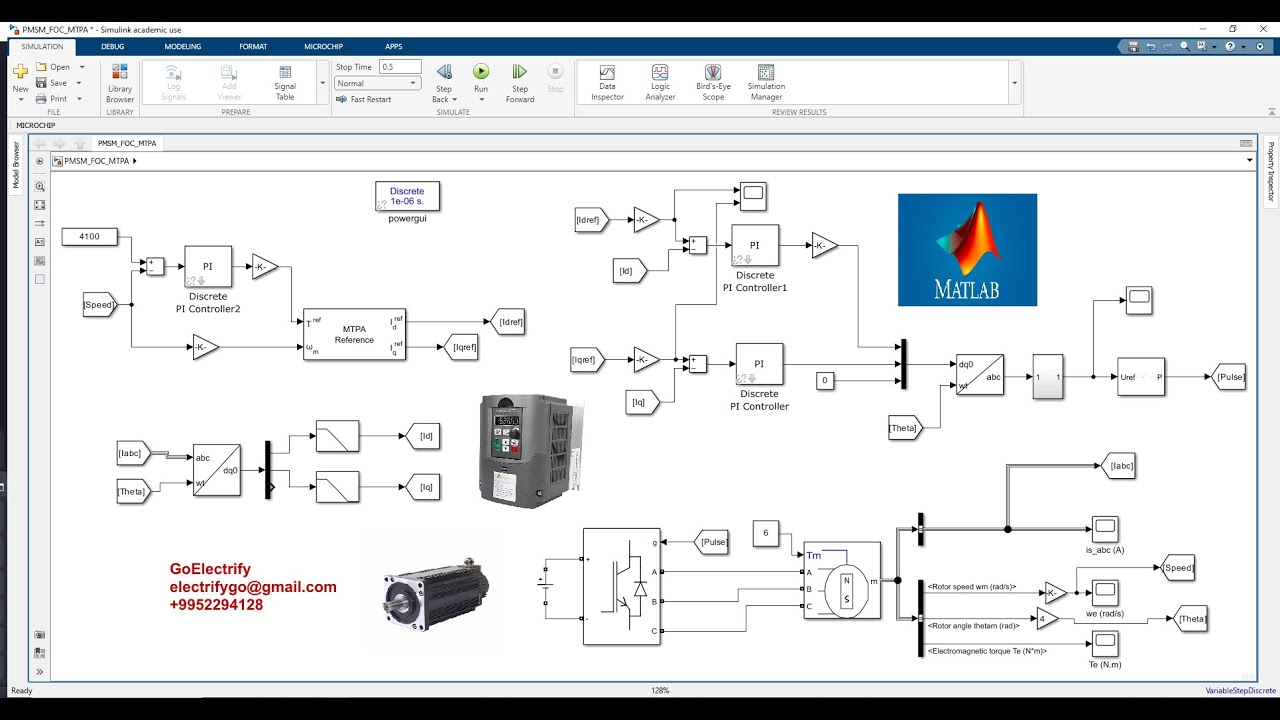The image size is (1280, 720).
Task: Open the Property Inspector side panel
Action: 1271,171
